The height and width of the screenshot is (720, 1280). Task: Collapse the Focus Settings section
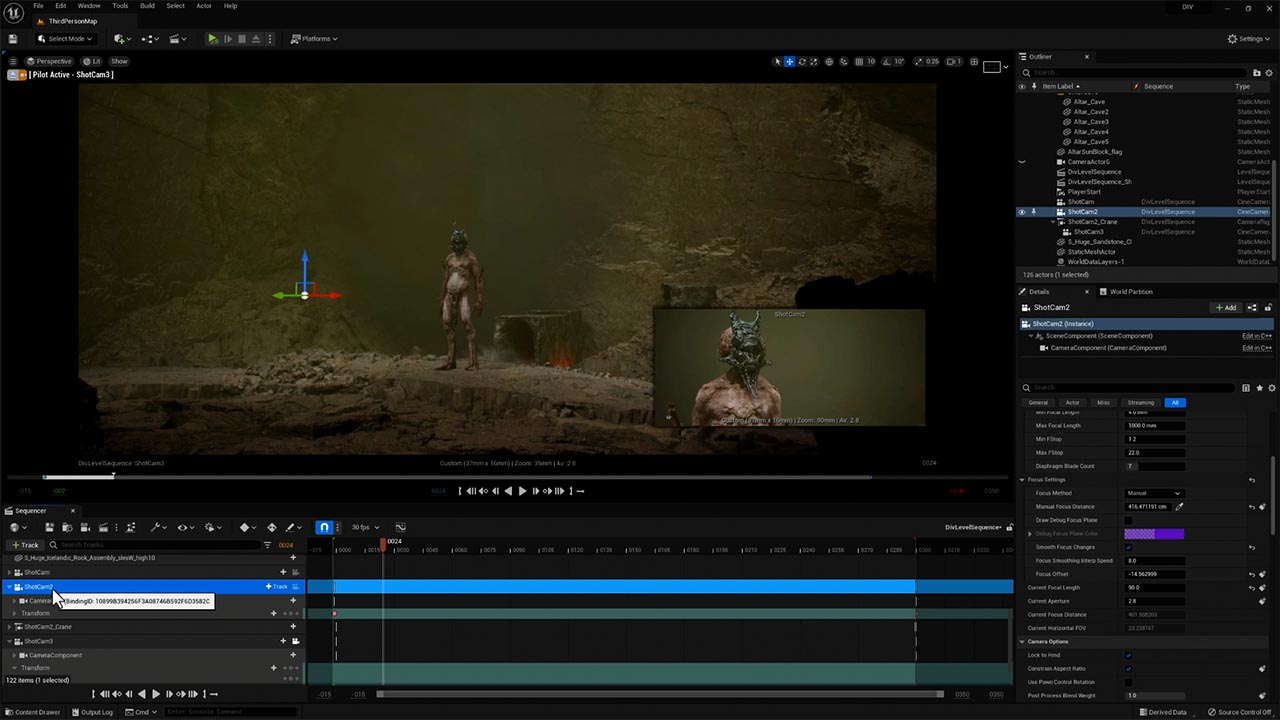pyautogui.click(x=1024, y=480)
